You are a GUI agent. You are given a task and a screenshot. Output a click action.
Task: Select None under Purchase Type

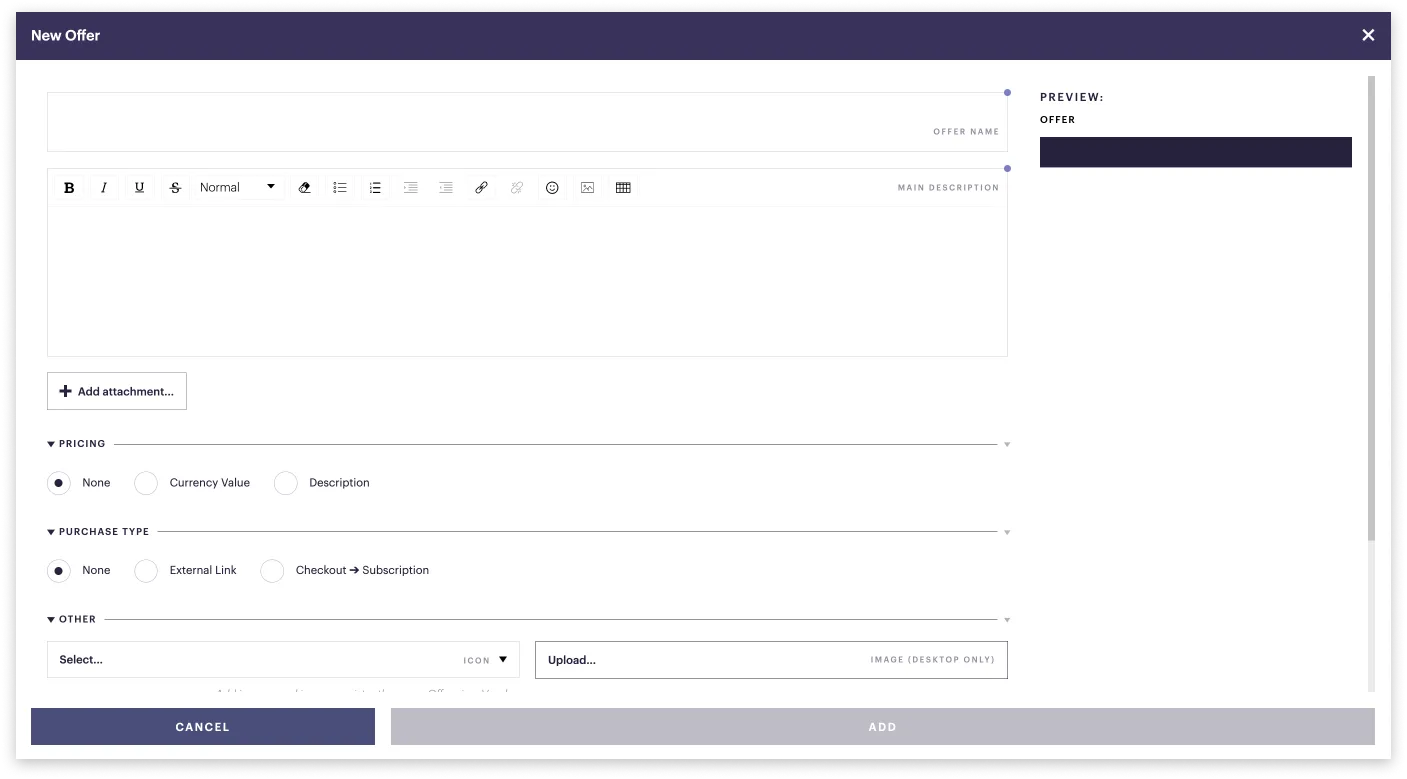pos(59,571)
